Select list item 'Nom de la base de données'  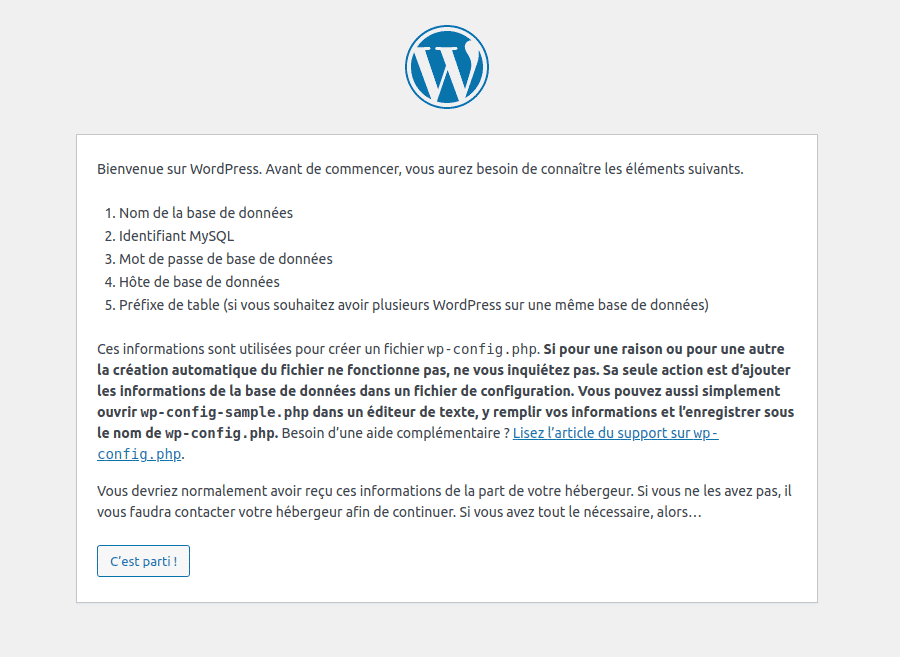204,212
